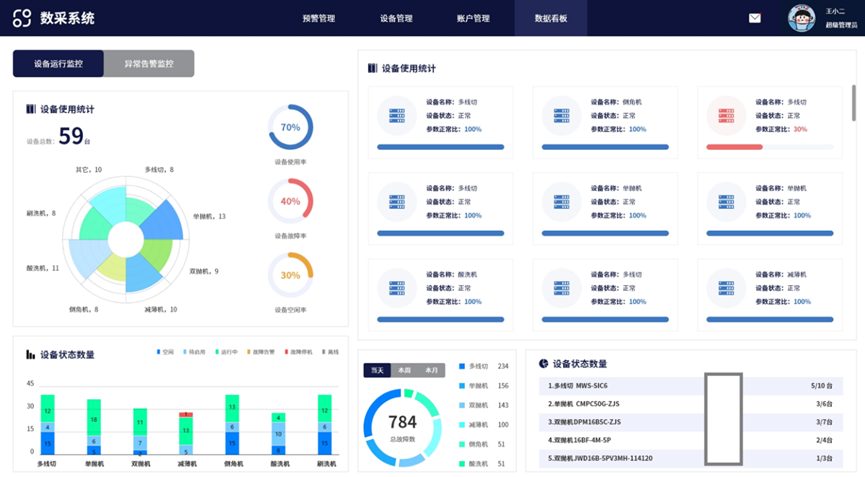Toggle the 运行中 legend in bar chart
The width and height of the screenshot is (865, 477).
click(x=225, y=352)
